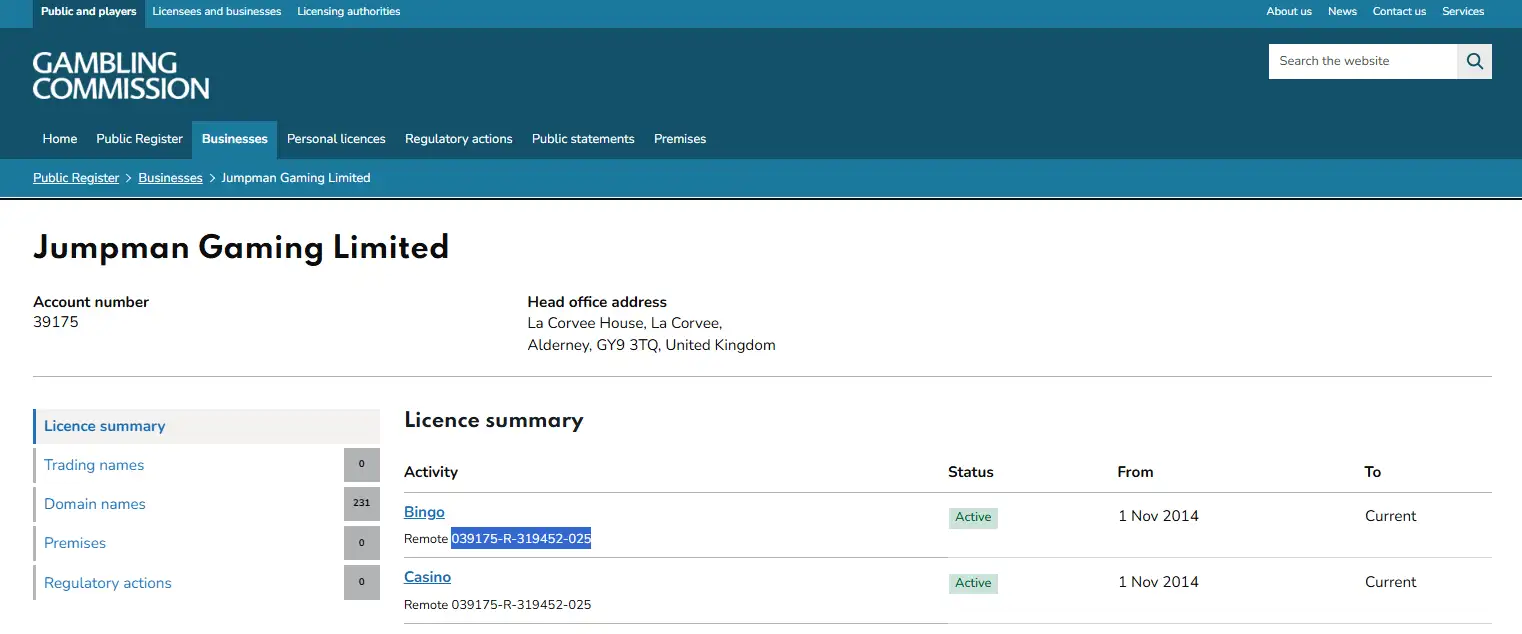1522x634 pixels.
Task: Open the Casino activity link
Action: coord(427,577)
